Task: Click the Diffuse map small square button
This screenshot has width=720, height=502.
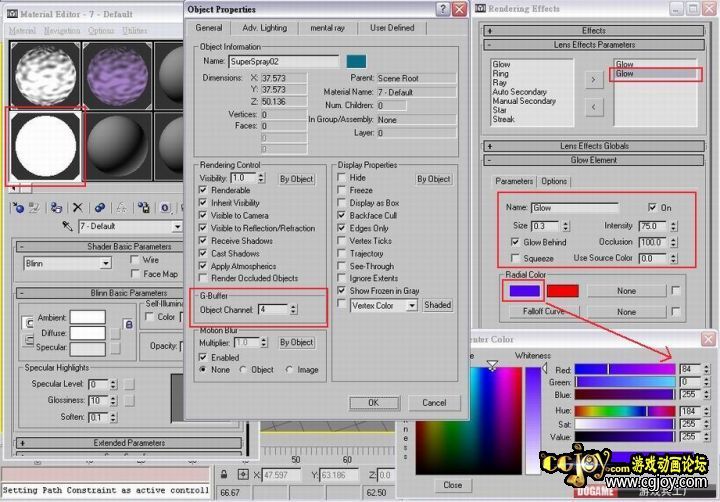Action: 115,333
